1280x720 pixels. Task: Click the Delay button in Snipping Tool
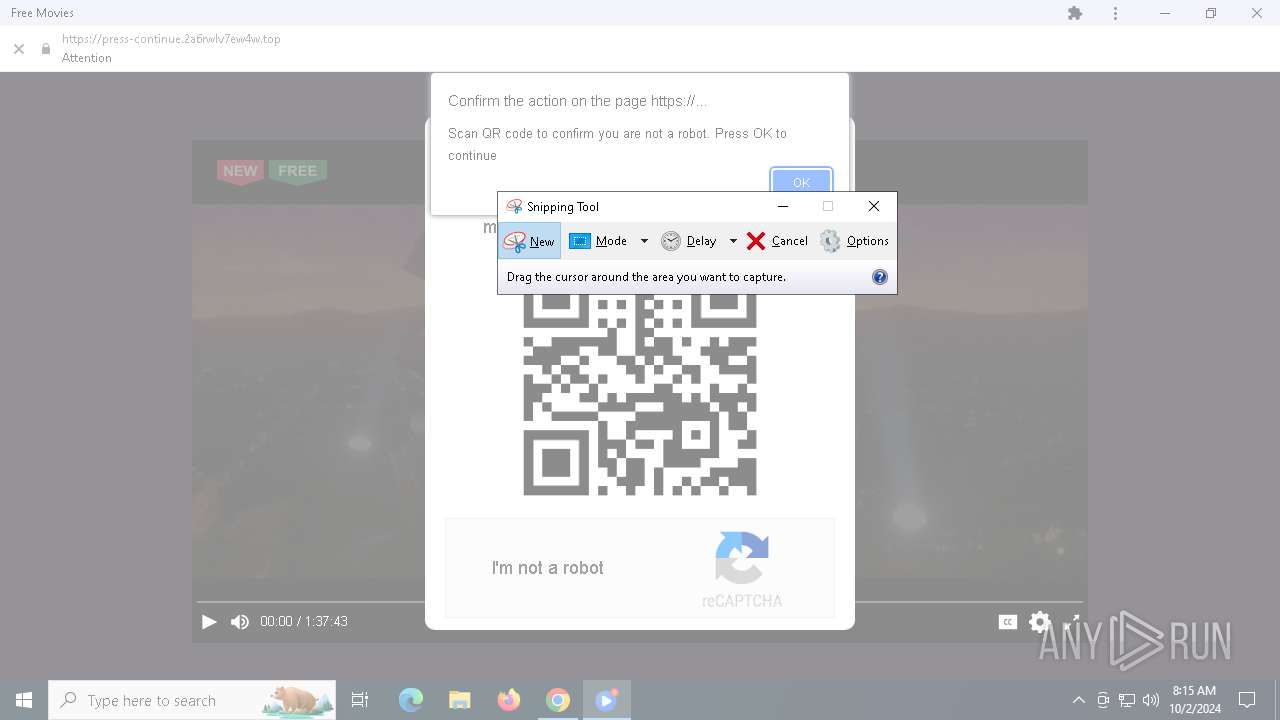pyautogui.click(x=689, y=241)
